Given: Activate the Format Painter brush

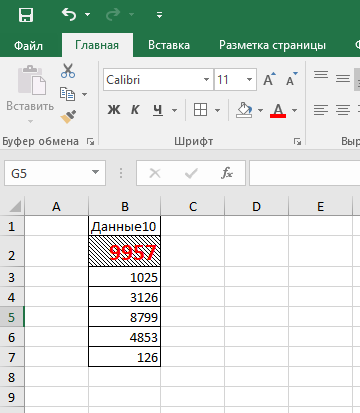Looking at the screenshot, I should 68,117.
